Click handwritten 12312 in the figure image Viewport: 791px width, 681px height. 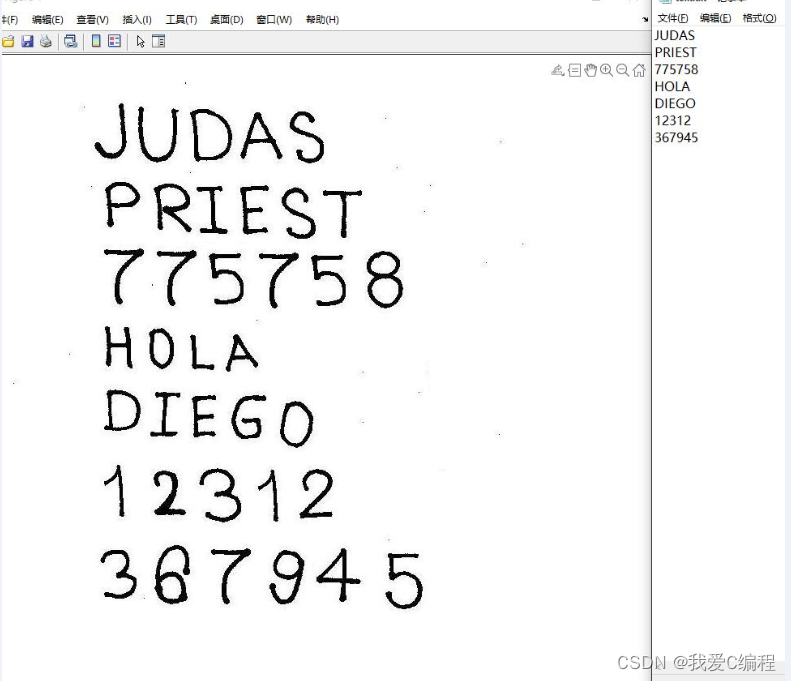(x=219, y=493)
